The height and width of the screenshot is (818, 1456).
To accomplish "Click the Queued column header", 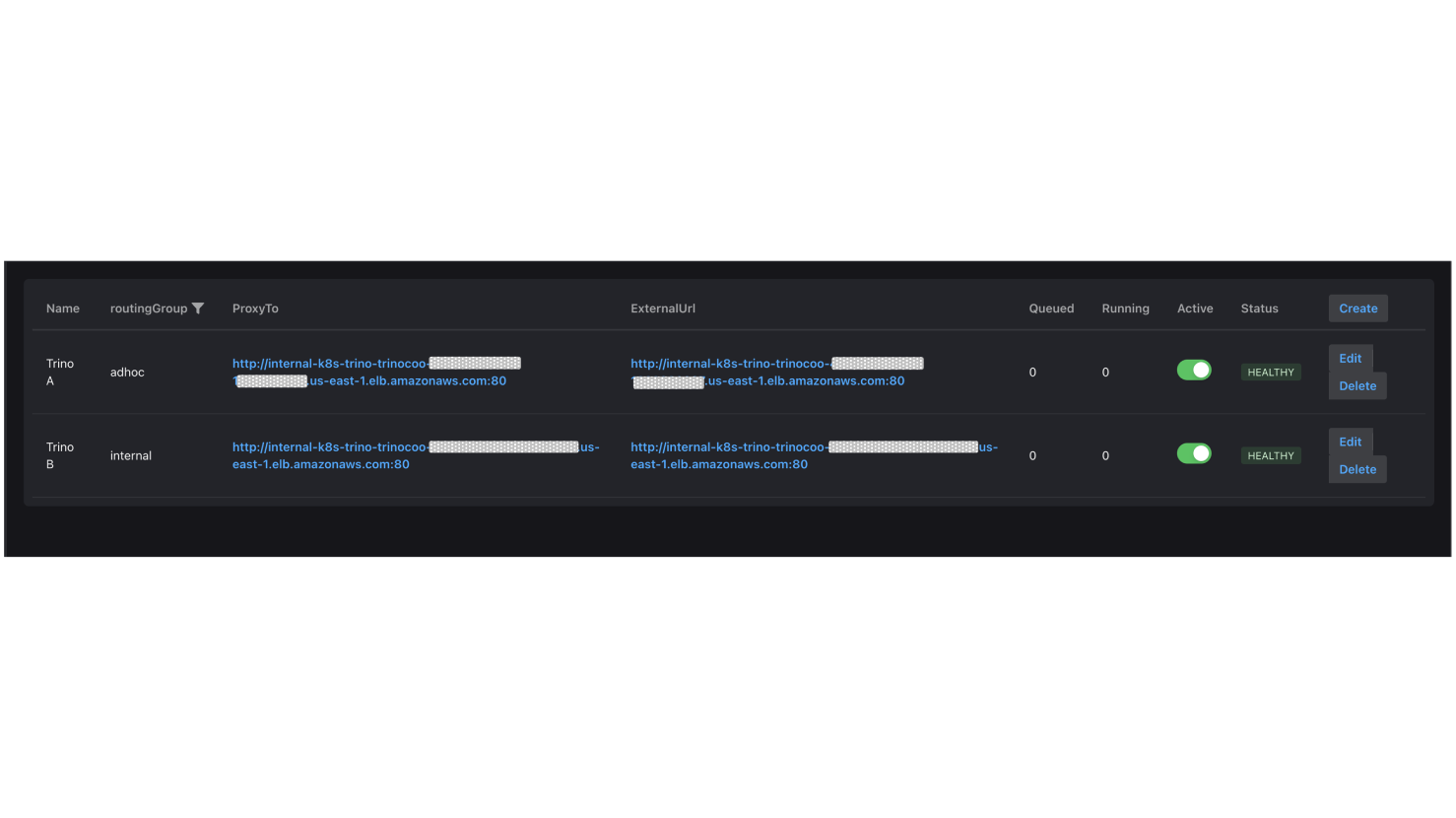I will click(1051, 308).
